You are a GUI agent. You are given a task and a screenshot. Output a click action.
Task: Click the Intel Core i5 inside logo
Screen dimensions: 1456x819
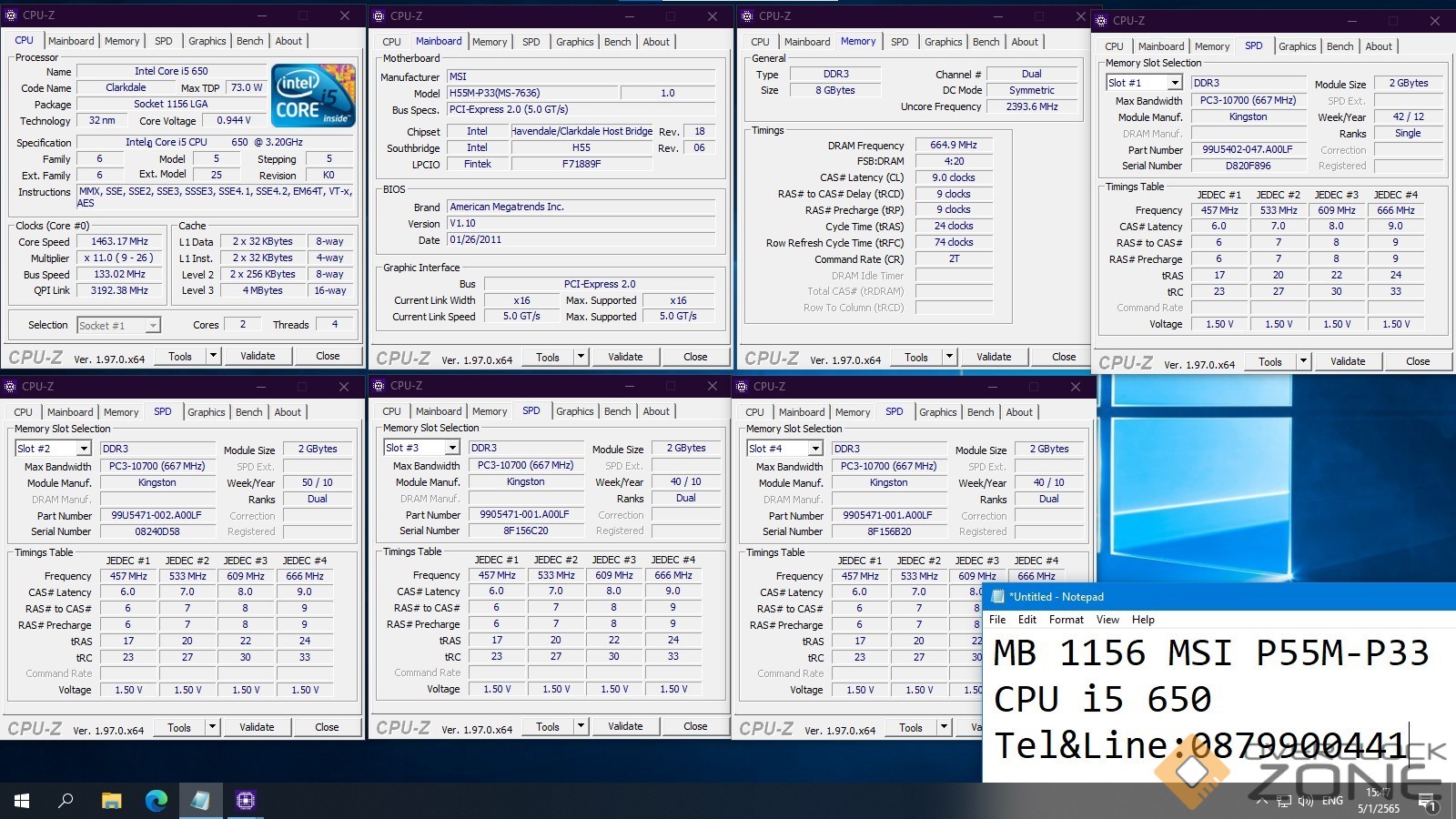click(314, 96)
